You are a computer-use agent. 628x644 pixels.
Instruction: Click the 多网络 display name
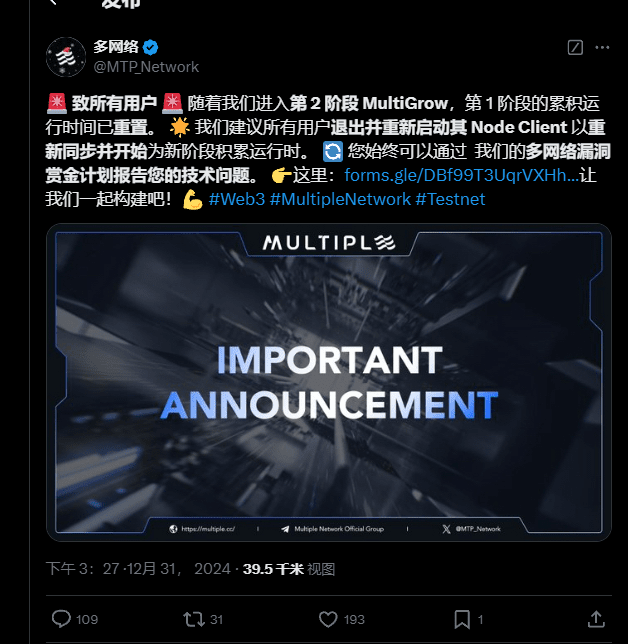coord(116,47)
